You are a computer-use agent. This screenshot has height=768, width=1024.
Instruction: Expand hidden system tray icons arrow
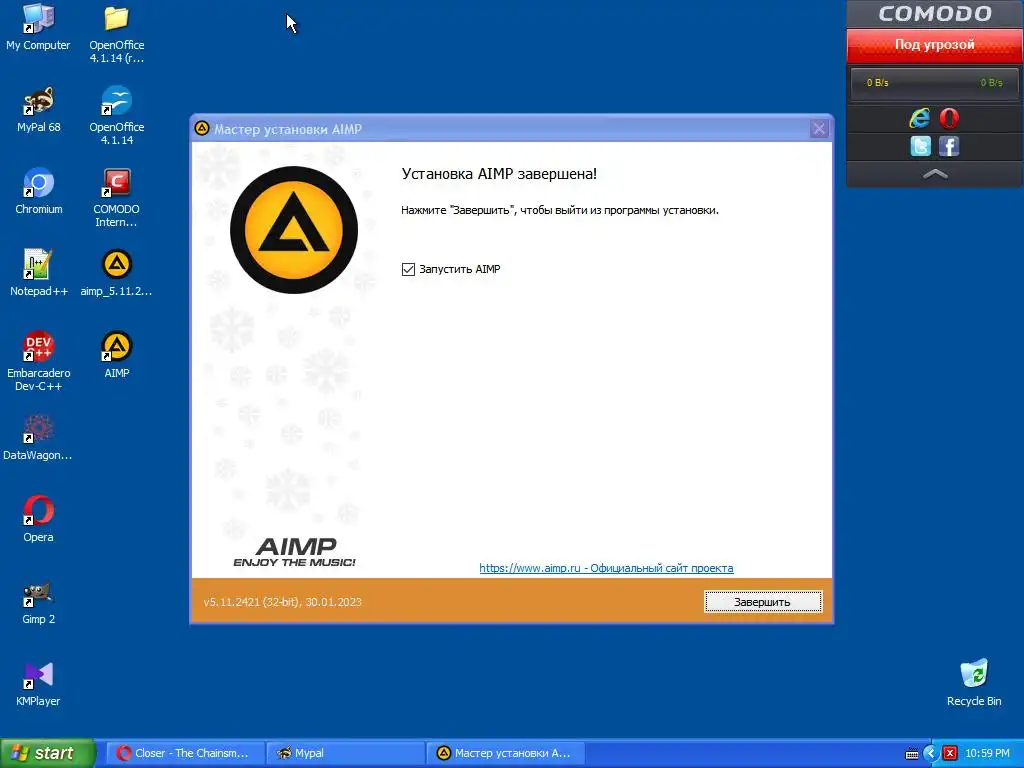click(x=931, y=753)
